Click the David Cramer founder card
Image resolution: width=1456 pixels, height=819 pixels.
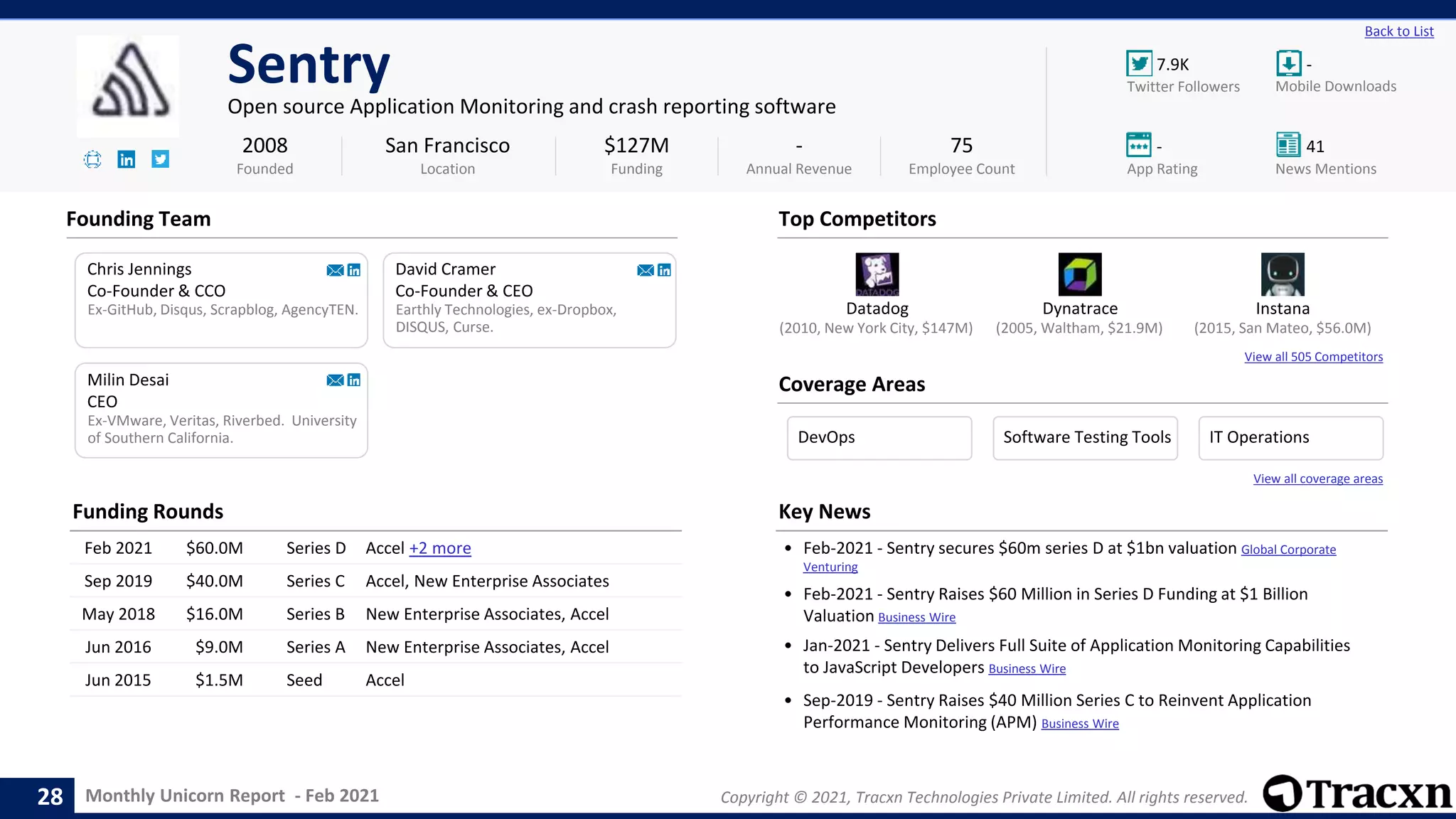point(530,300)
